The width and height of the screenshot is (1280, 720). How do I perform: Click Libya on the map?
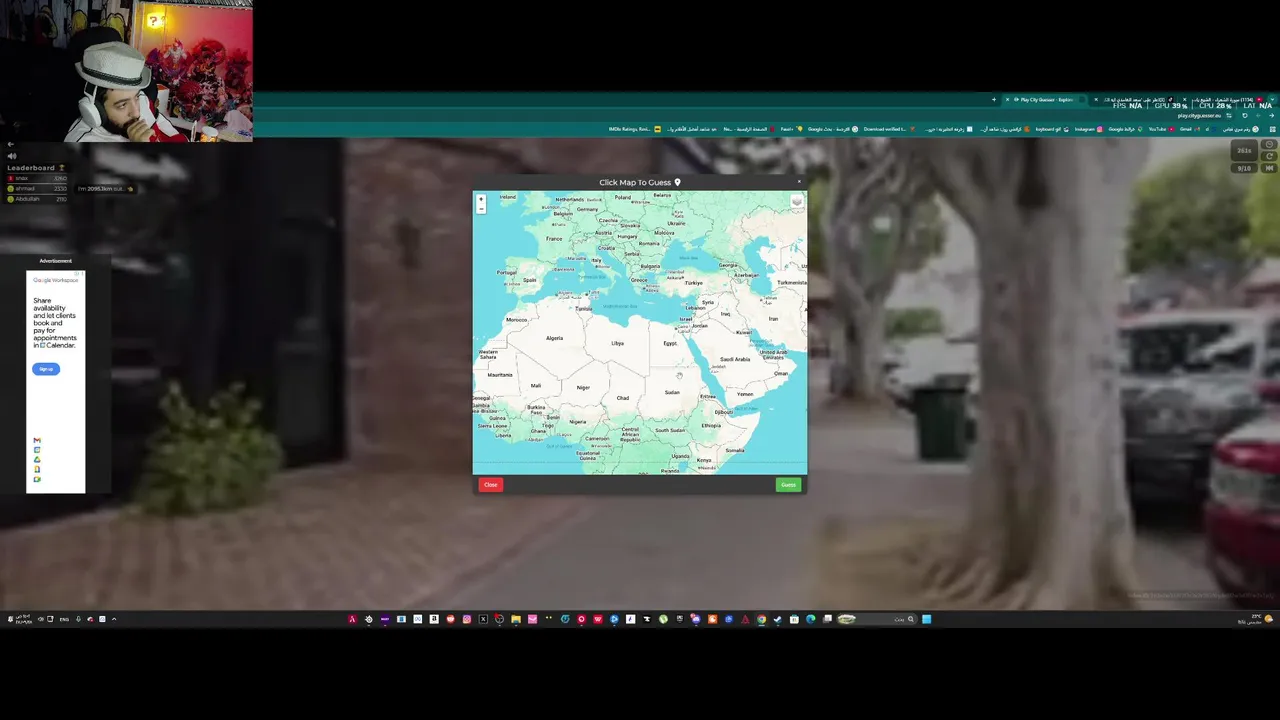point(618,343)
